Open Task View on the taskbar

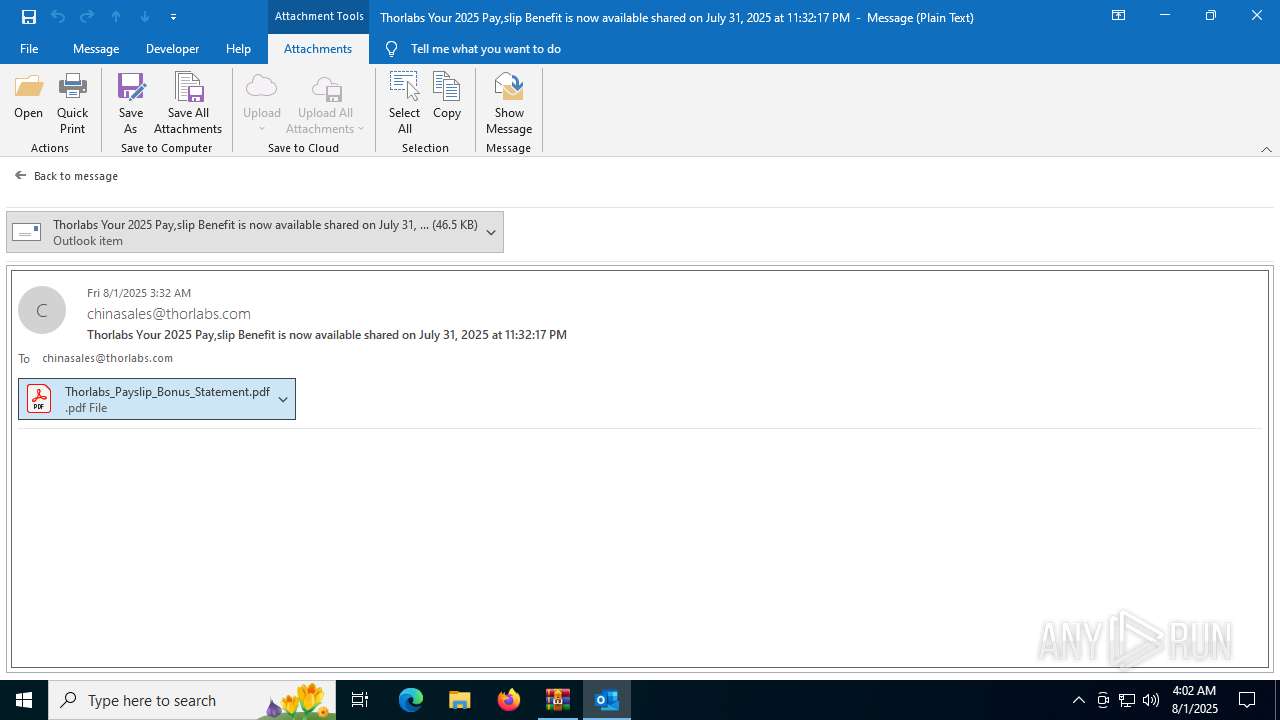click(x=360, y=700)
